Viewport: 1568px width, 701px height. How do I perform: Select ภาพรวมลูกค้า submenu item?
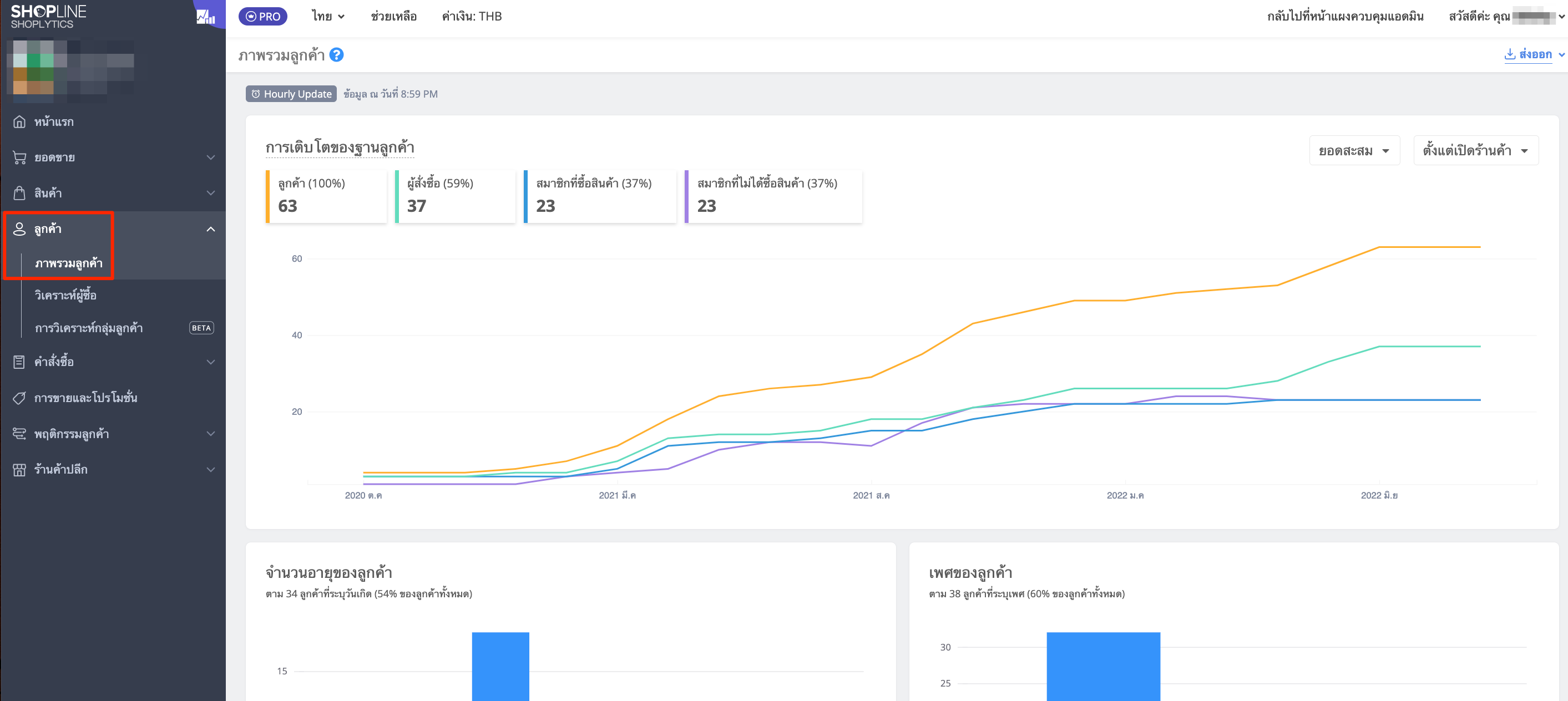point(69,263)
